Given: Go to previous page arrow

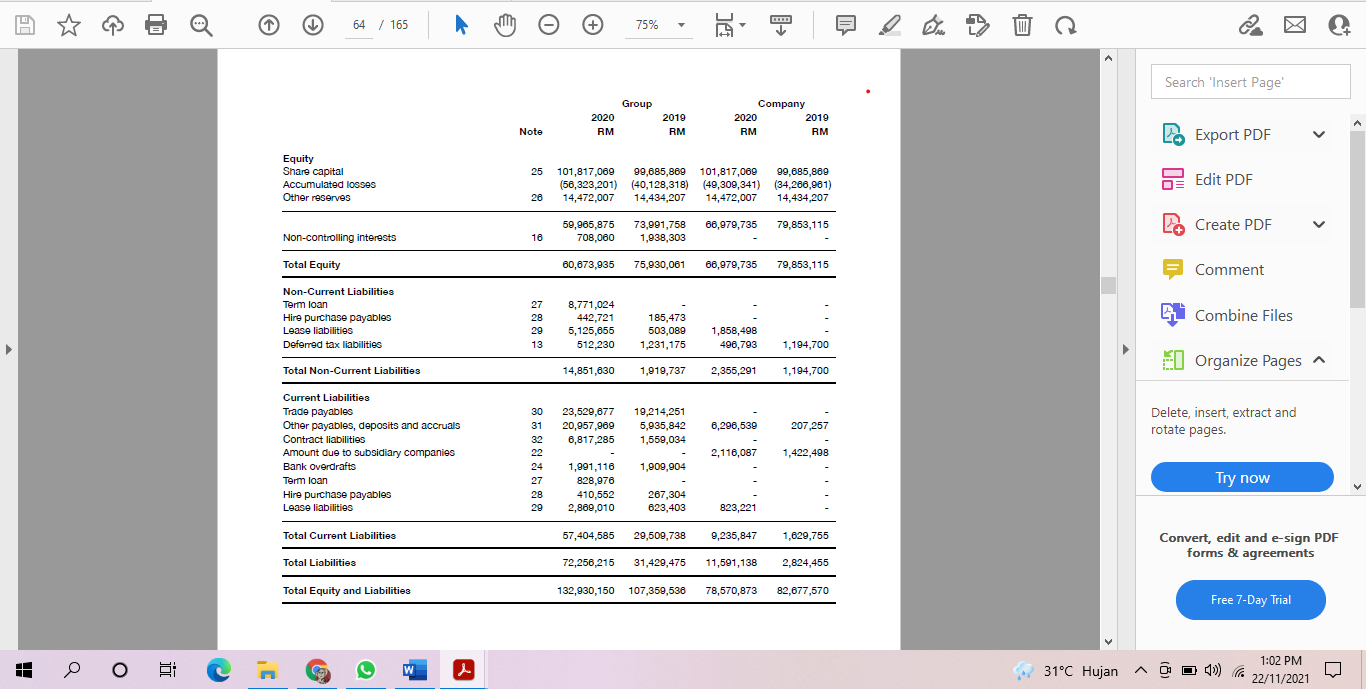Looking at the screenshot, I should click(x=269, y=25).
